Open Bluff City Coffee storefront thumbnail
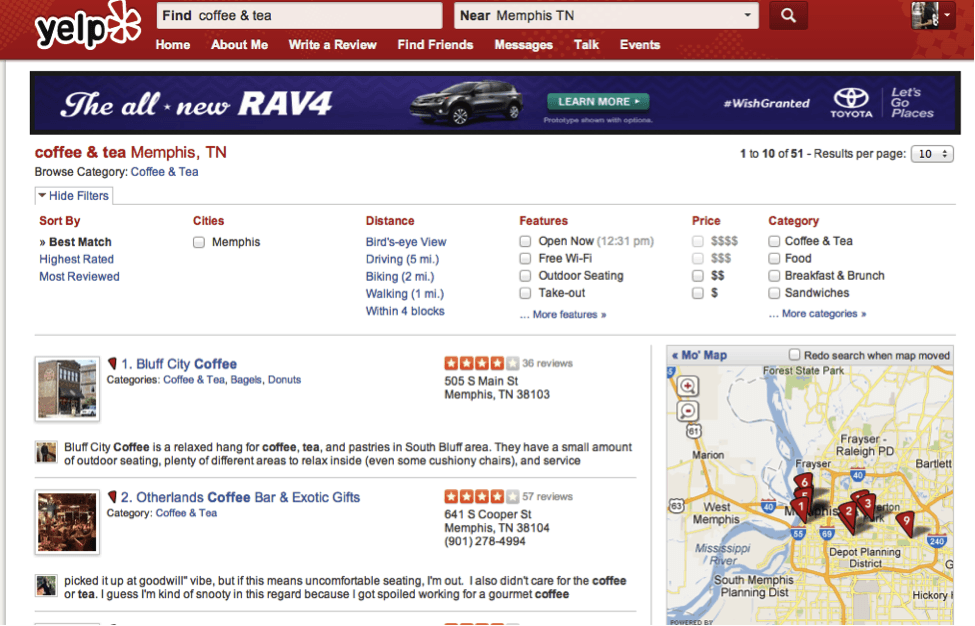The width and height of the screenshot is (975, 626). click(67, 389)
